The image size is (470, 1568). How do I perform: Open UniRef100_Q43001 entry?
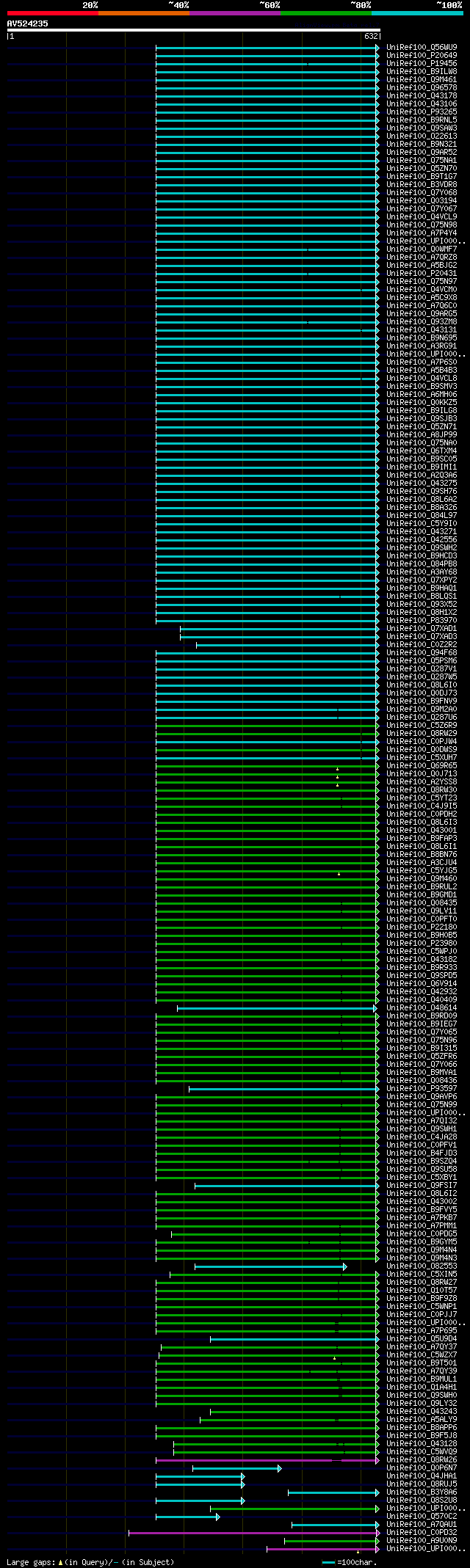[x=422, y=830]
